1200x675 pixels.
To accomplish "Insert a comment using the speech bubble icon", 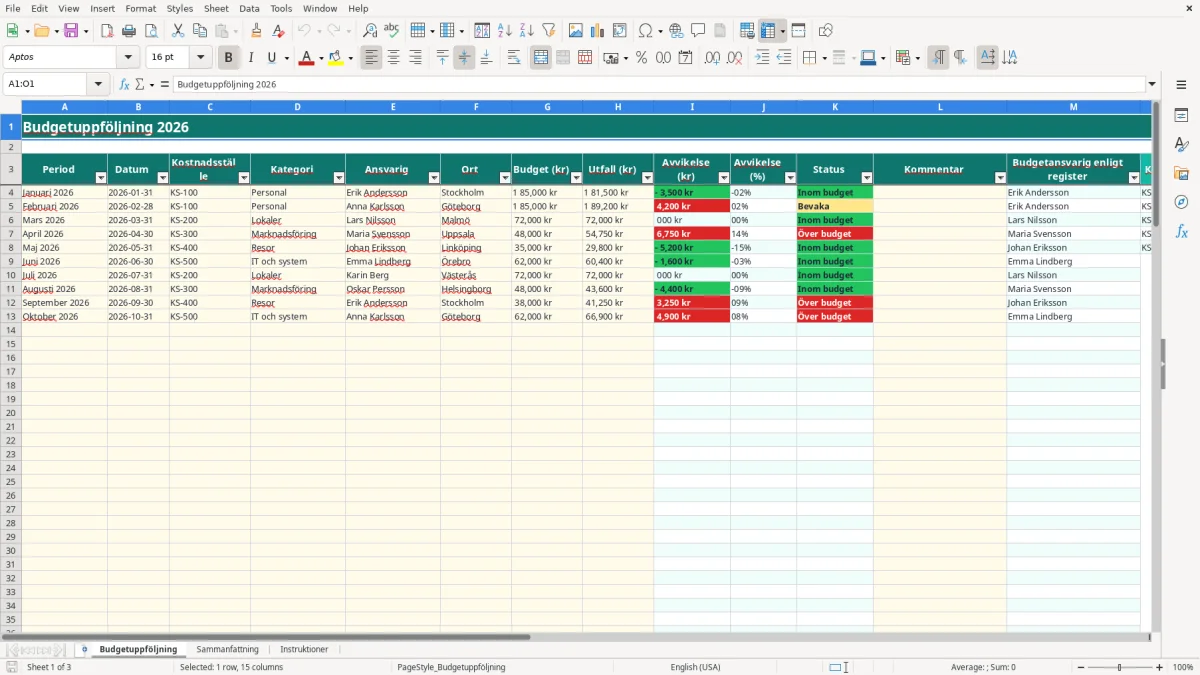I will coord(698,31).
